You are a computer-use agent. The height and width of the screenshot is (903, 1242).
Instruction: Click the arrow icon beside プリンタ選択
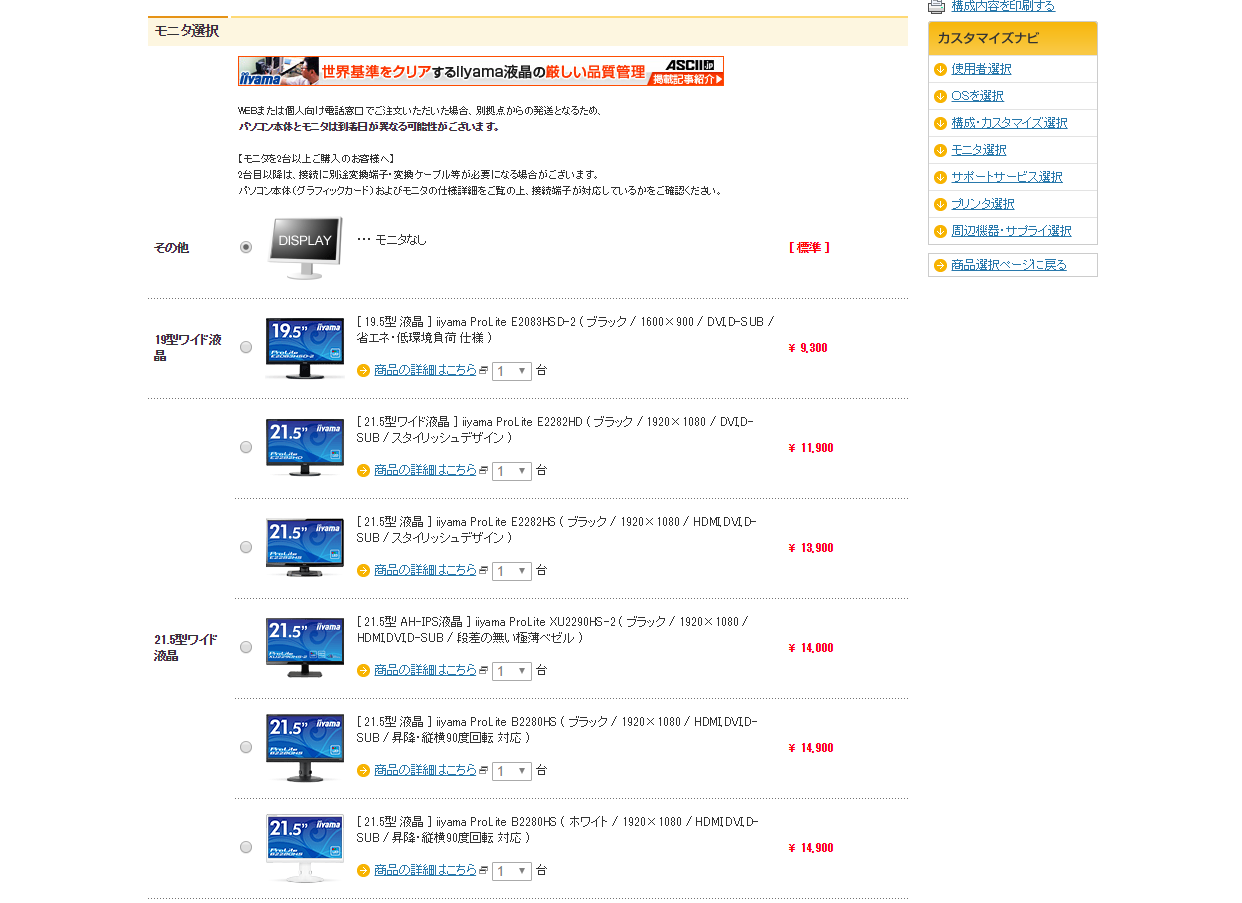tap(940, 204)
